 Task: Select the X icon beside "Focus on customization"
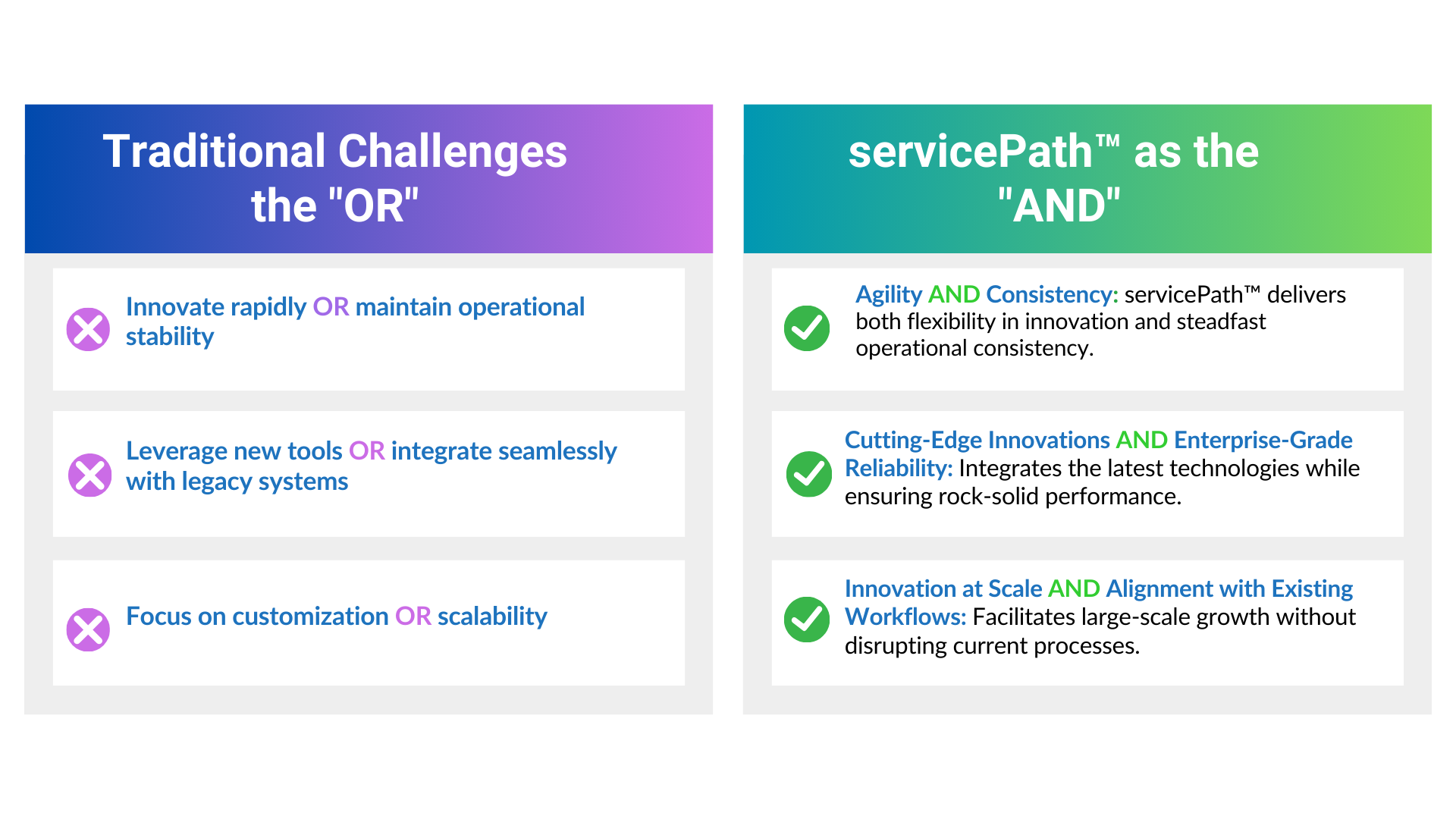tap(89, 629)
